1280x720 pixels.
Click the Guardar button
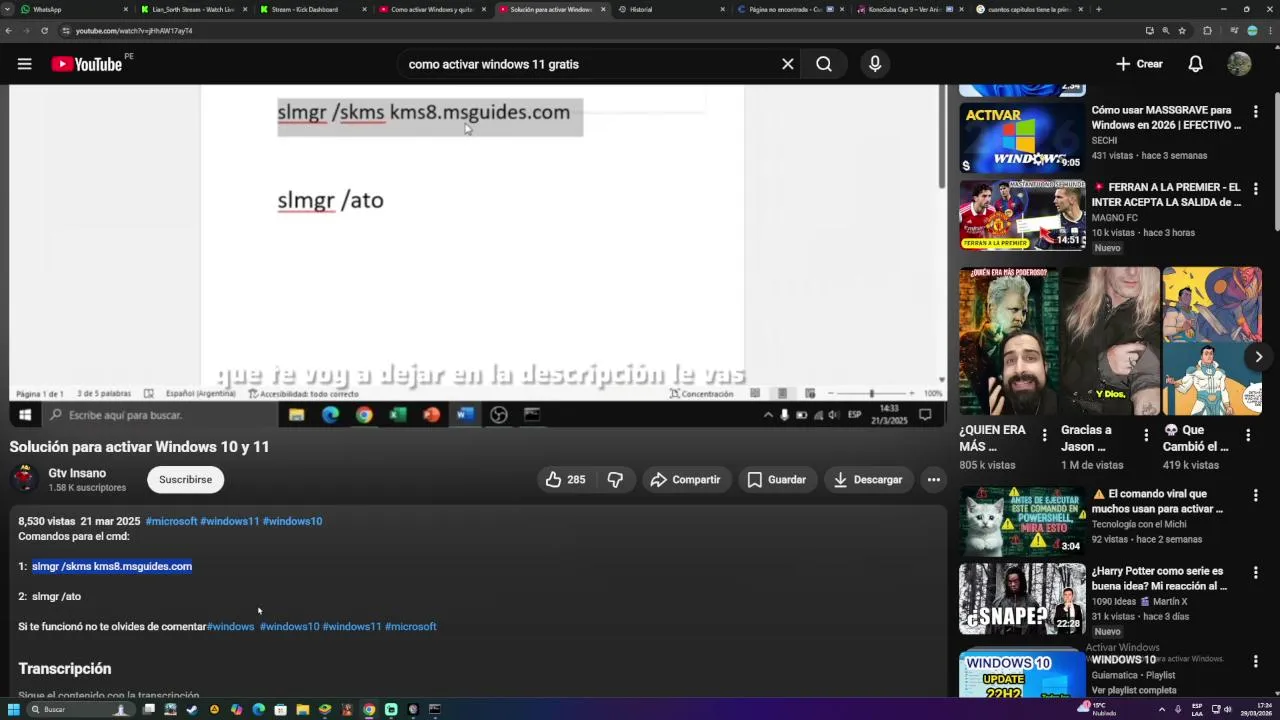click(777, 480)
